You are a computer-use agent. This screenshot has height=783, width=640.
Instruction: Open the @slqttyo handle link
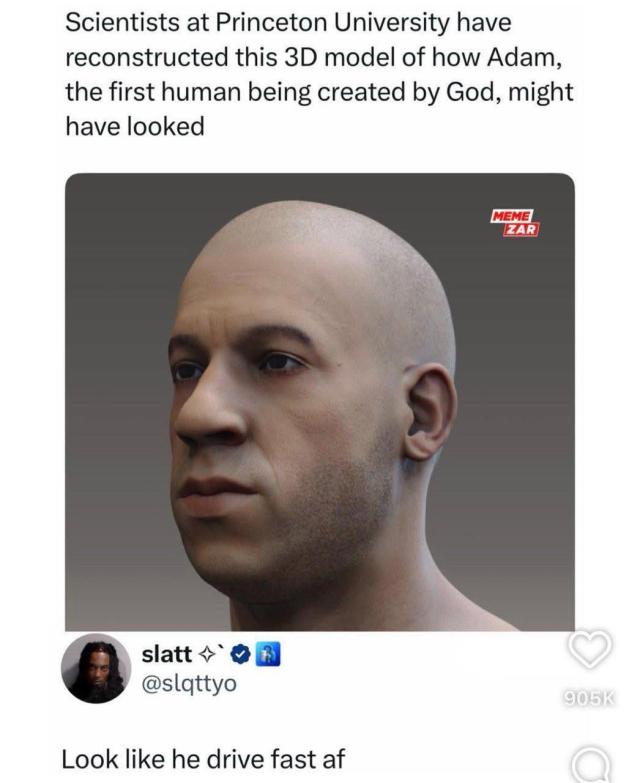pyautogui.click(x=189, y=684)
